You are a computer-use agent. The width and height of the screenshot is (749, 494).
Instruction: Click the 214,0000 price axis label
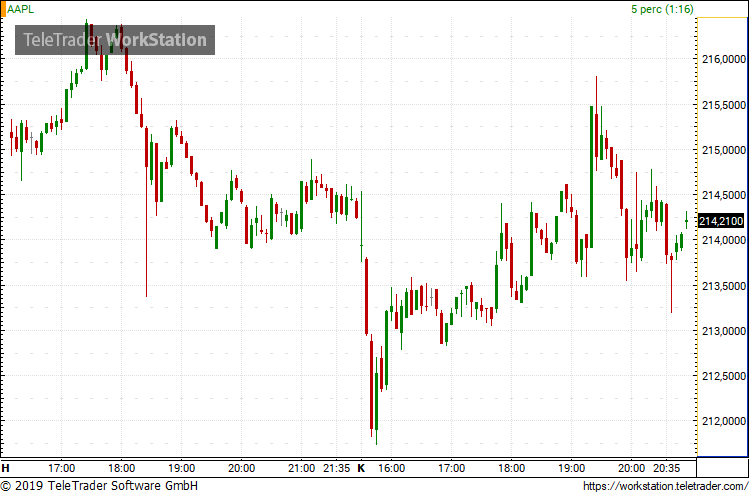(x=725, y=240)
